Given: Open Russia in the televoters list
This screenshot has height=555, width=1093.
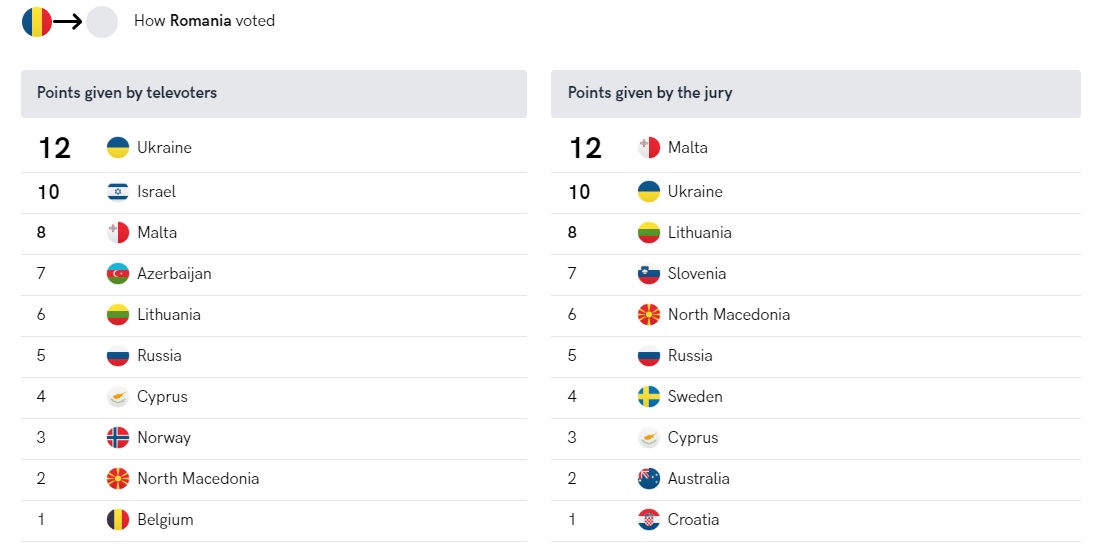Looking at the screenshot, I should click(x=159, y=355).
